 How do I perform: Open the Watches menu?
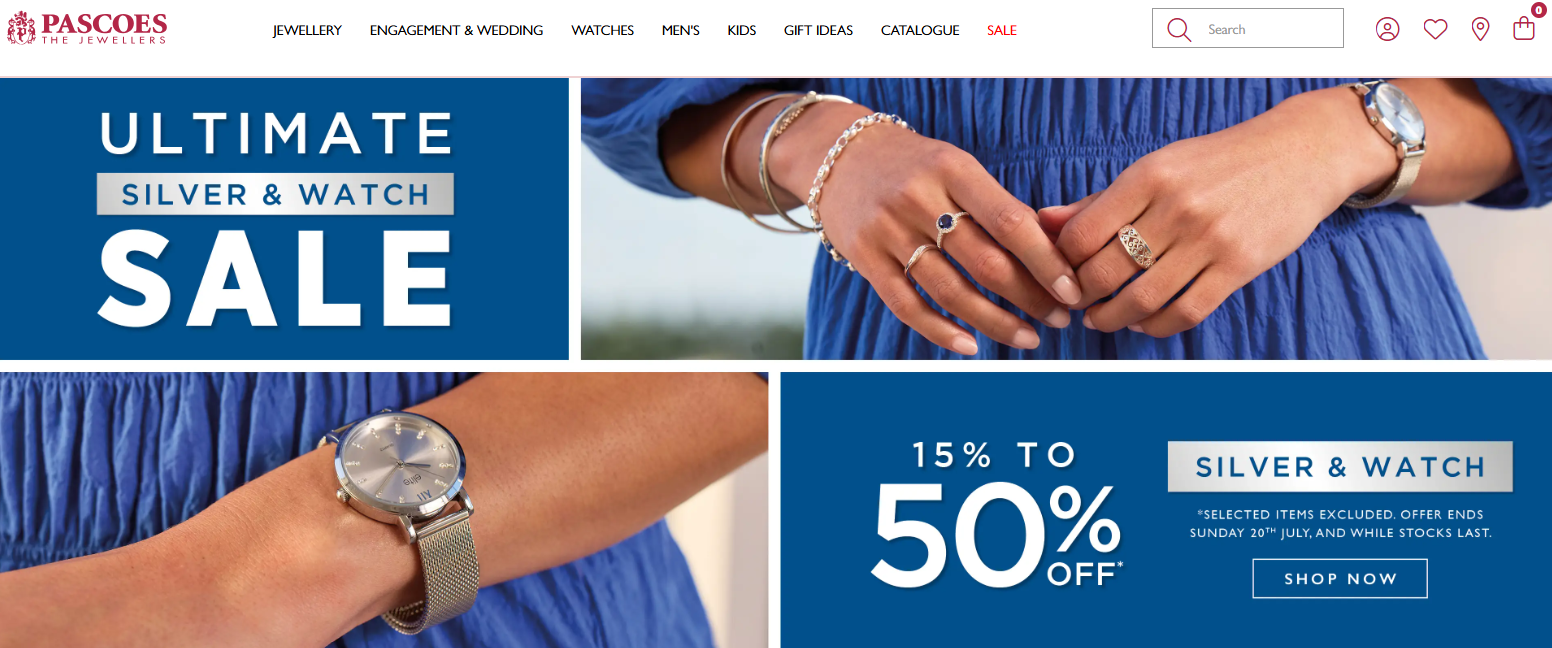pos(602,30)
